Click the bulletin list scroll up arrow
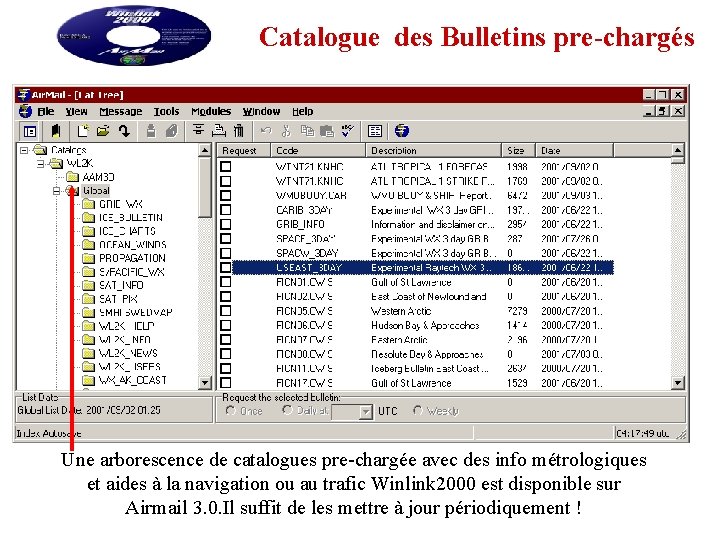 (x=678, y=150)
